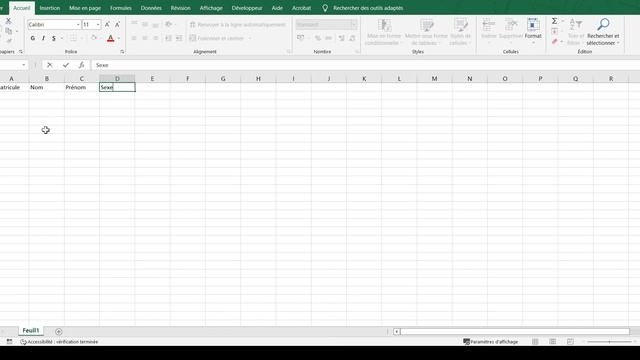Screen dimensions: 640x360
Task: Click the scroll-left arrow of horizontal scrollbar
Action: pos(396,331)
